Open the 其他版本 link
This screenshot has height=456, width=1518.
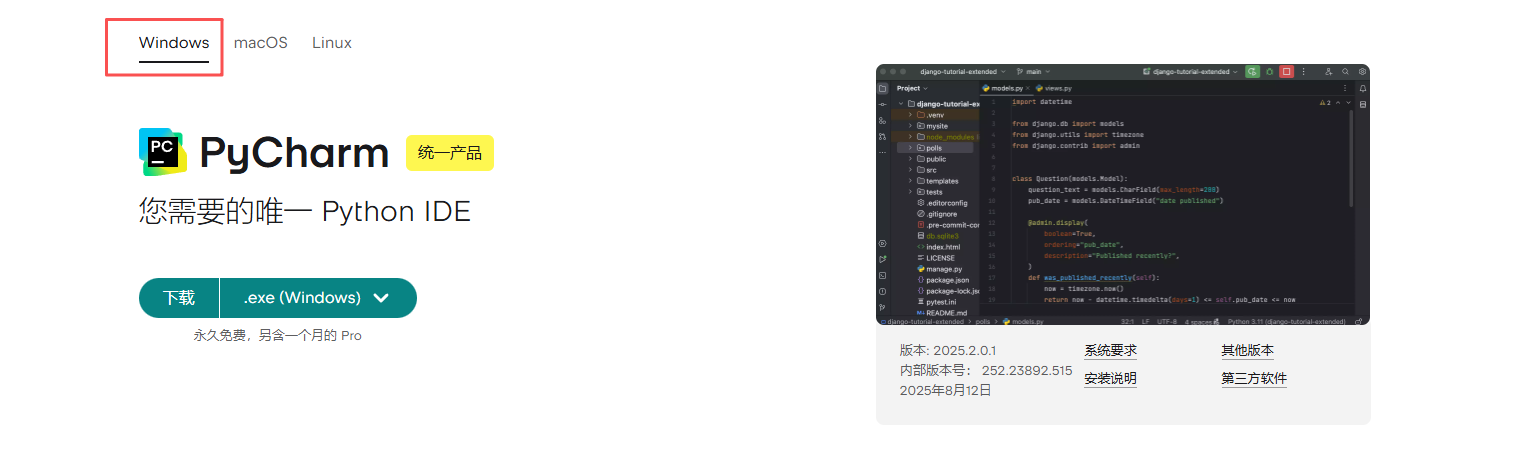tap(1247, 351)
